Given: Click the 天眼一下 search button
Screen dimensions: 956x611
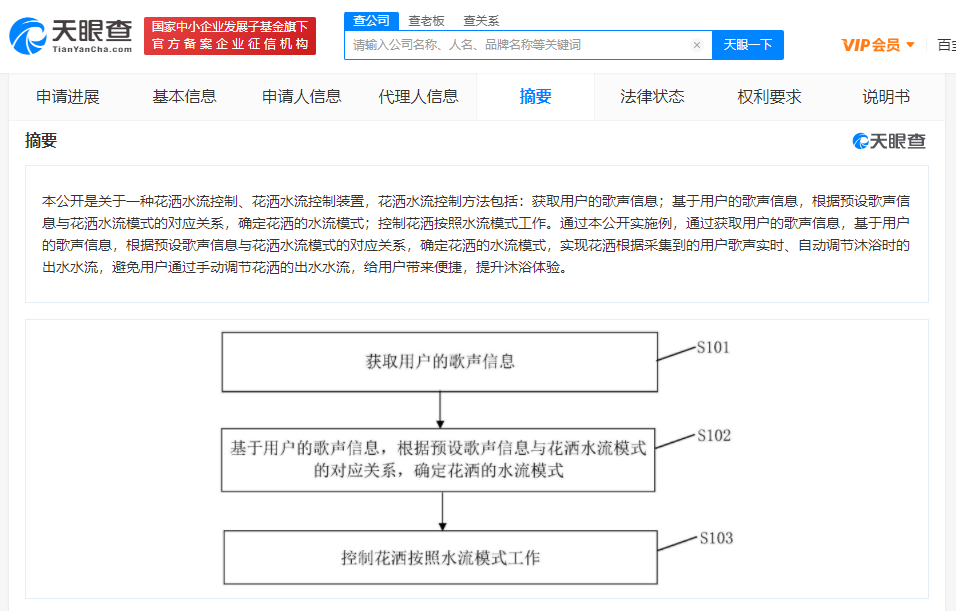Looking at the screenshot, I should pos(748,45).
